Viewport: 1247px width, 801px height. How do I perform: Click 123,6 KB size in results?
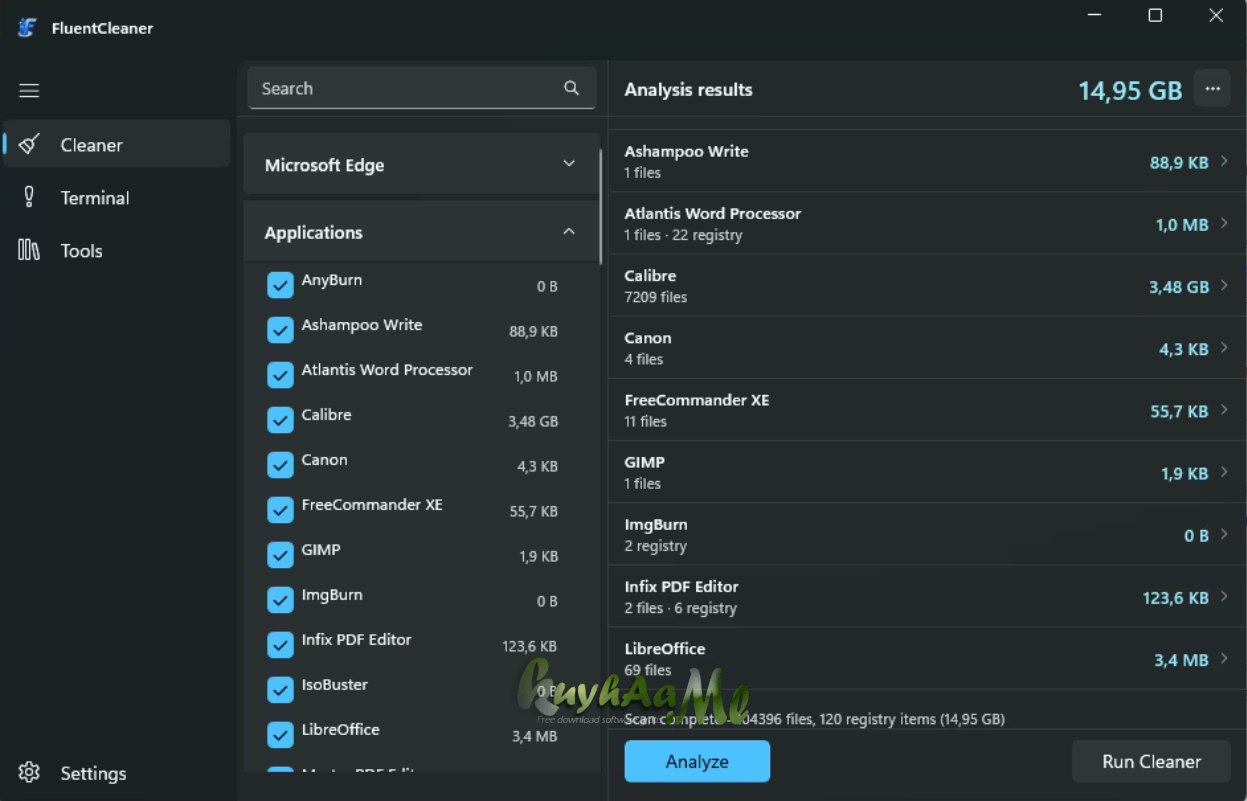click(1175, 598)
